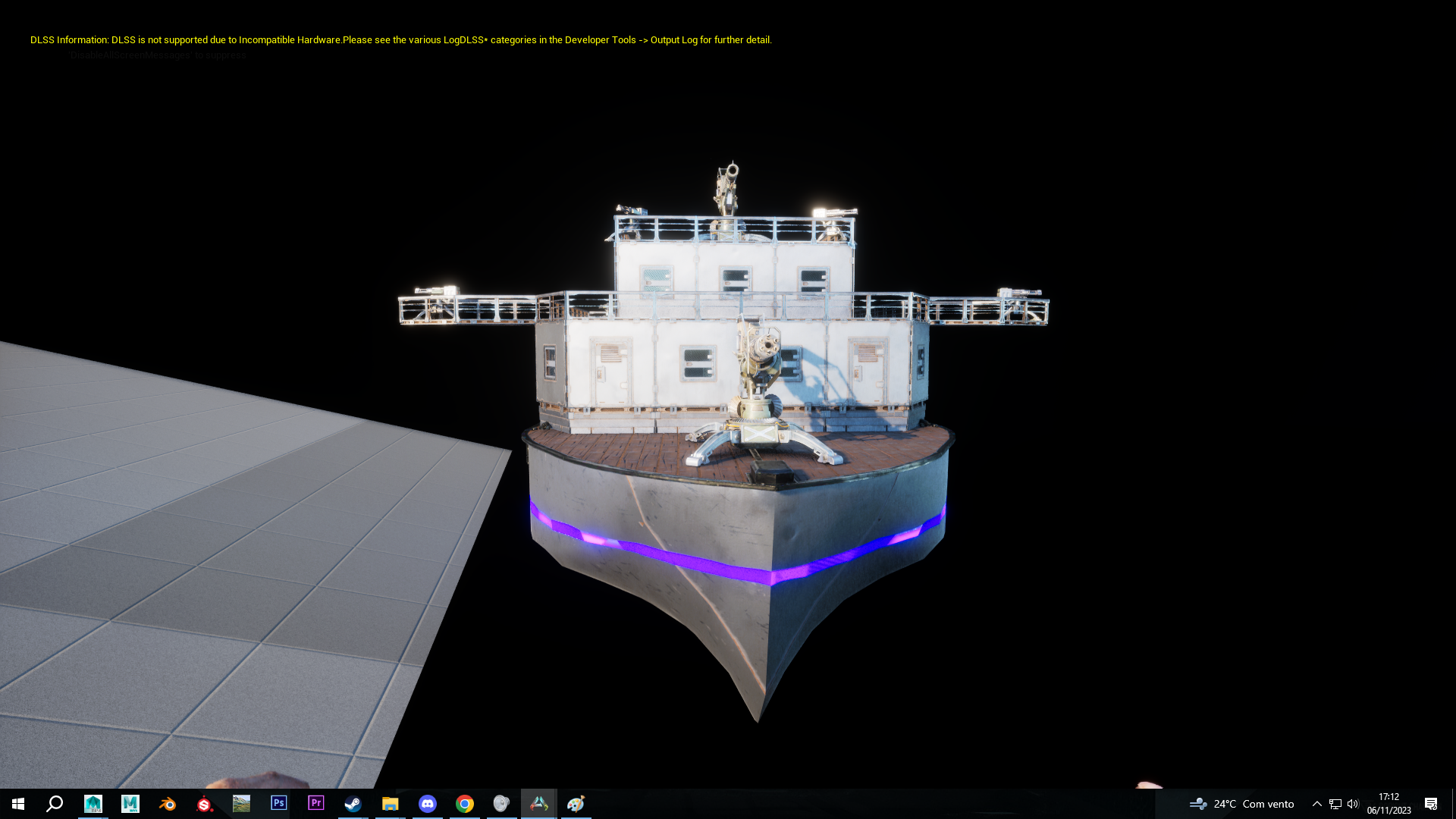Open the Start menu
The height and width of the screenshot is (819, 1456).
(x=17, y=804)
